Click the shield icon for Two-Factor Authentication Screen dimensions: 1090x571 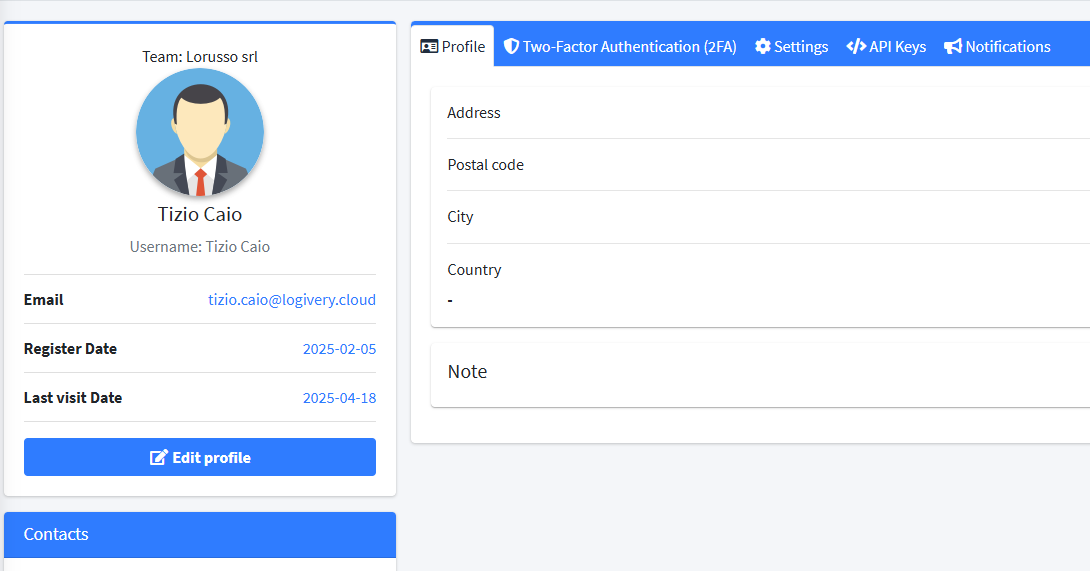tap(511, 47)
